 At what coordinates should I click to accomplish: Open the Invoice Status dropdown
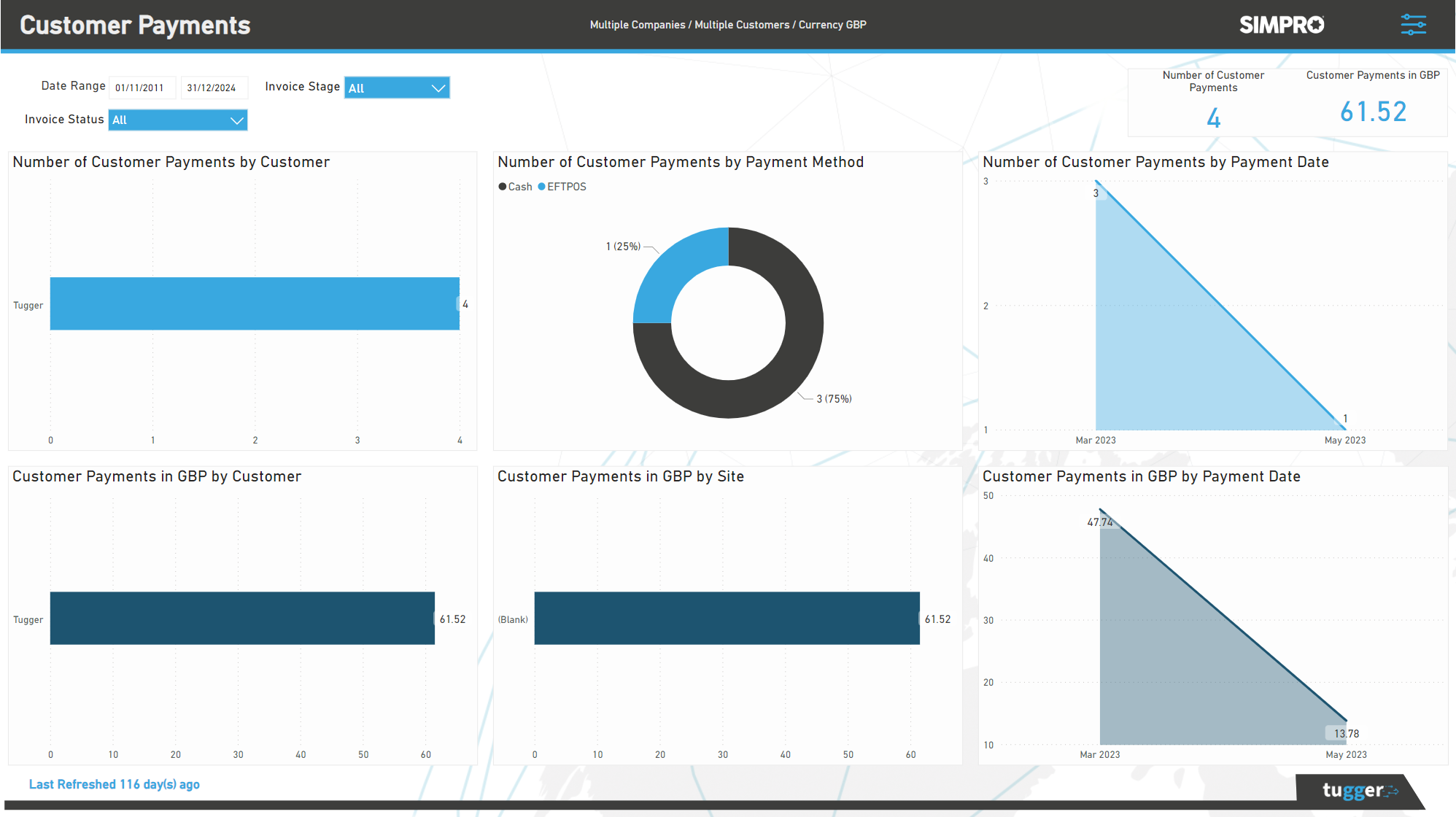click(177, 120)
